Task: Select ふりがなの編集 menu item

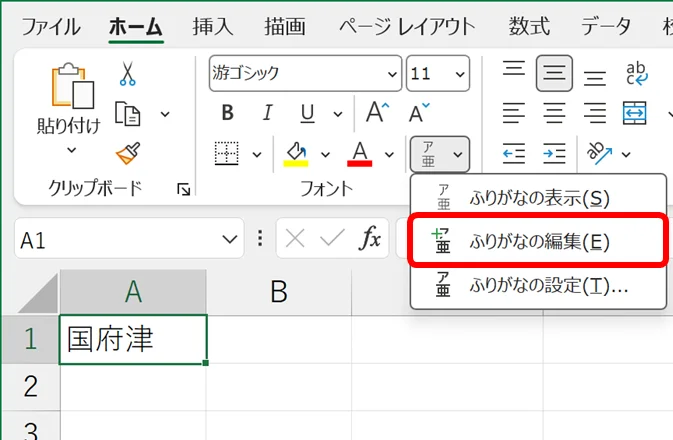Action: [x=538, y=241]
